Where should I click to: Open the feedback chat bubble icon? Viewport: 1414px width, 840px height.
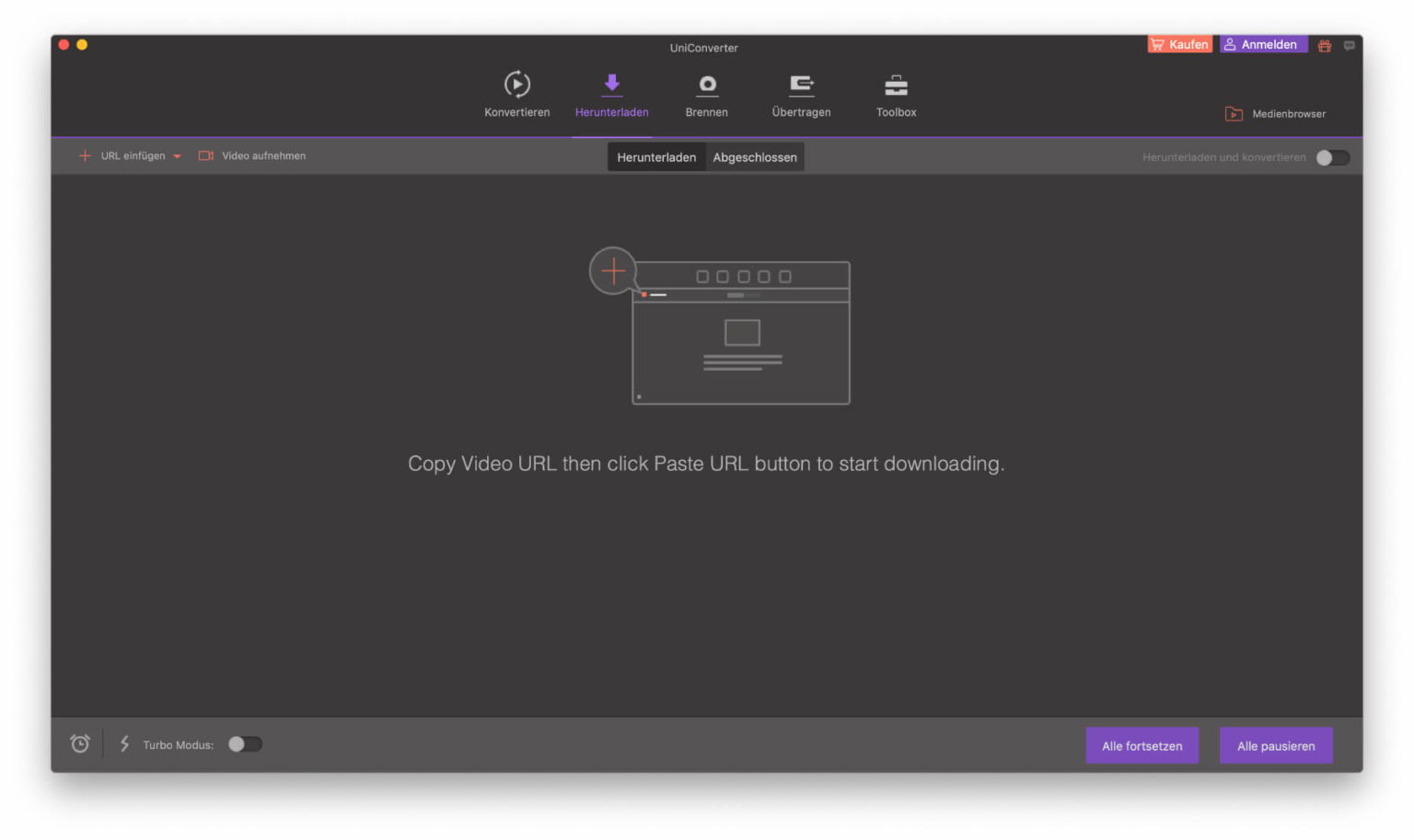[x=1349, y=45]
